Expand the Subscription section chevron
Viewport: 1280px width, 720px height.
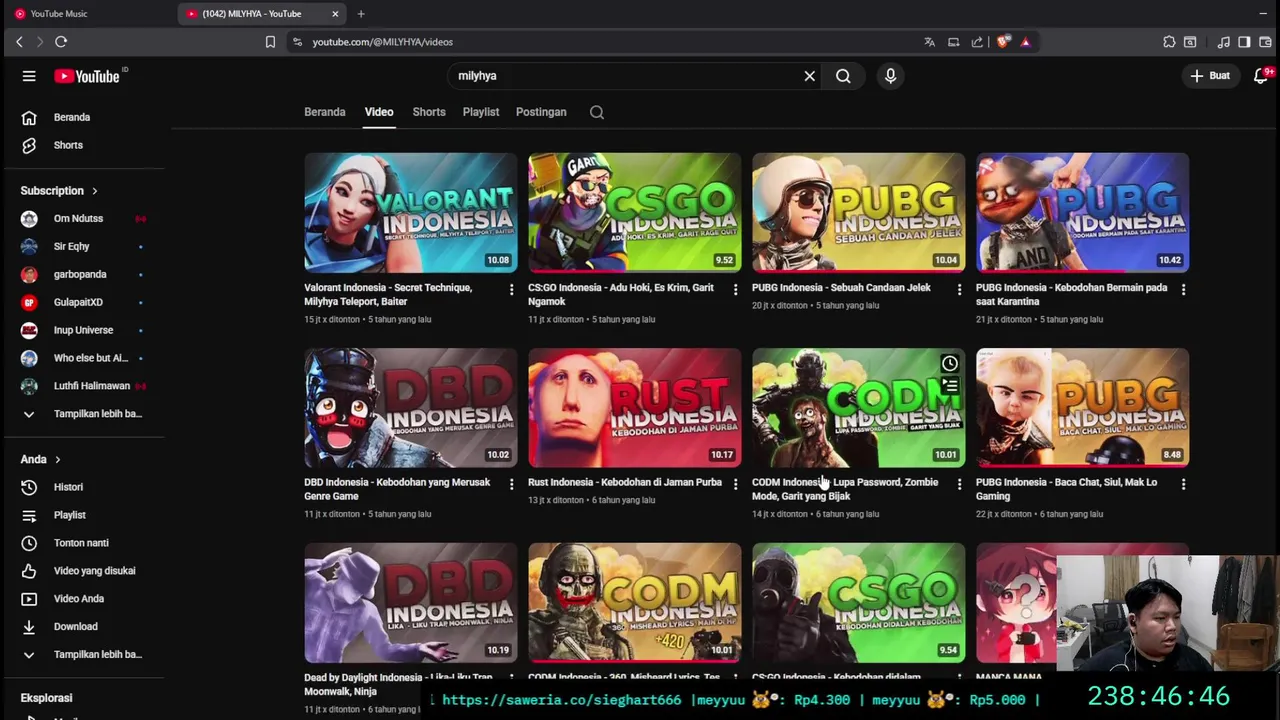pos(95,191)
